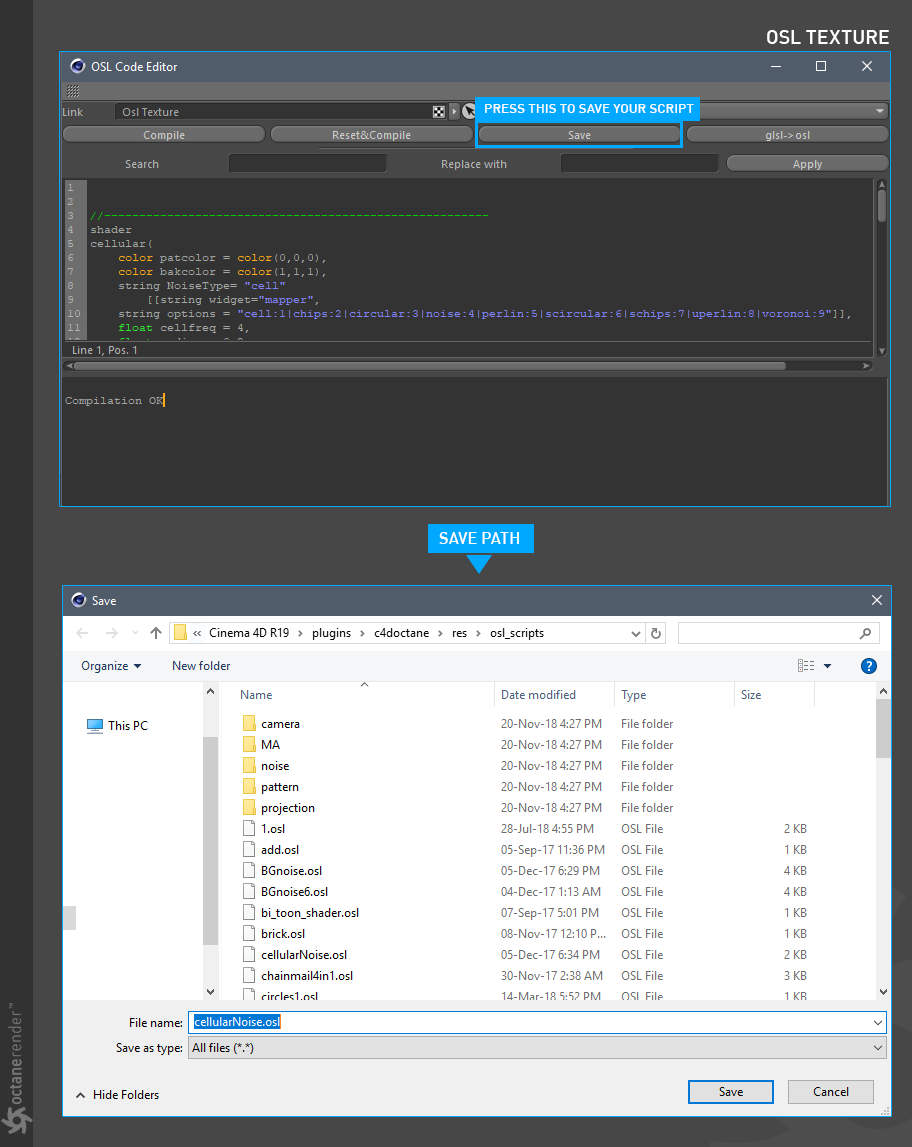Viewport: 912px width, 1147px height.
Task: Open the view options dropdown arrow
Action: [828, 666]
